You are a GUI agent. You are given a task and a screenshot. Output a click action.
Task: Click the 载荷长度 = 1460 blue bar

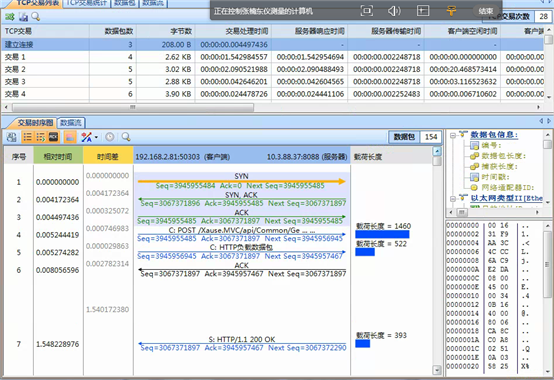pos(382,234)
